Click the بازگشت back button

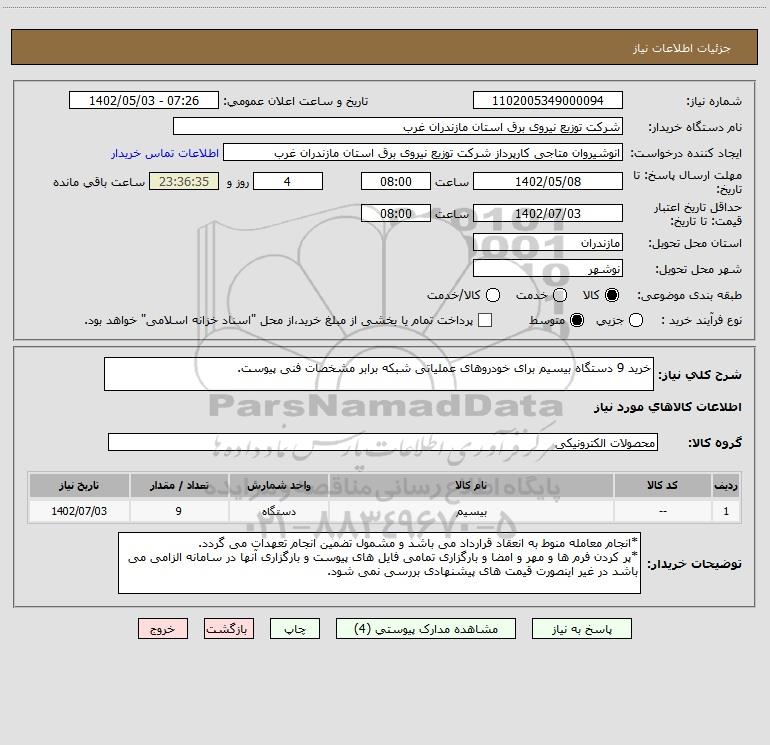pyautogui.click(x=229, y=629)
